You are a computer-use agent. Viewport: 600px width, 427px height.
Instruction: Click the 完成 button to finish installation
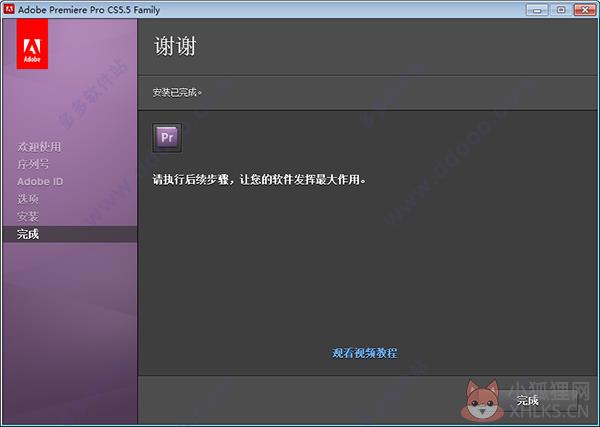tap(527, 401)
